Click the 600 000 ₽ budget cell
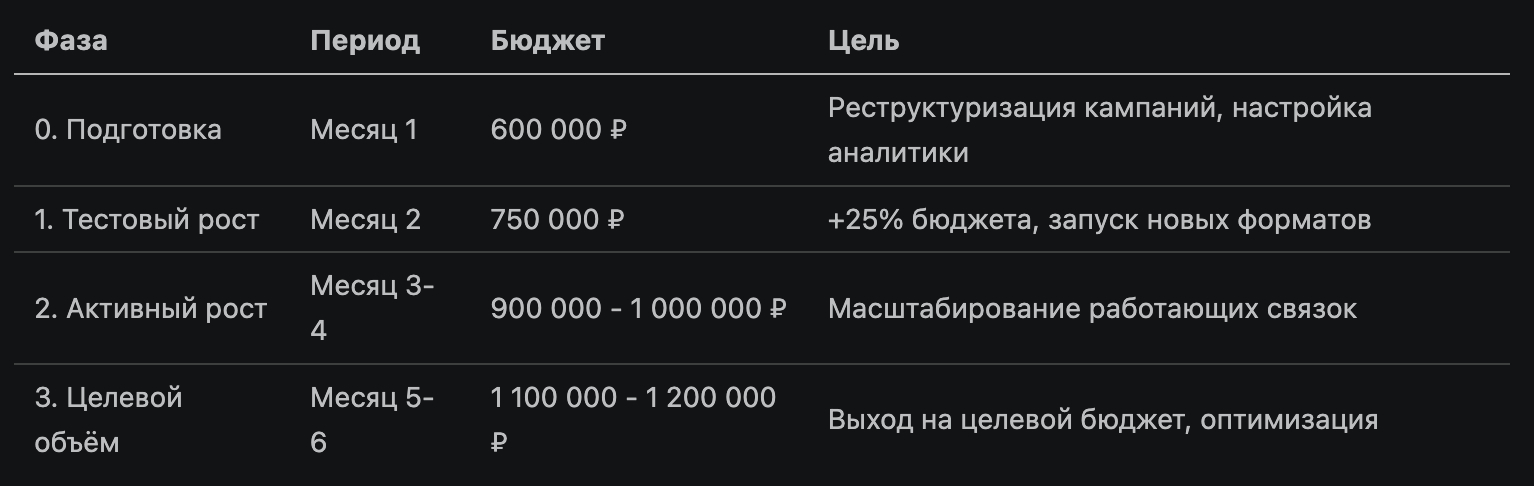This screenshot has width=1534, height=486. coord(558,130)
